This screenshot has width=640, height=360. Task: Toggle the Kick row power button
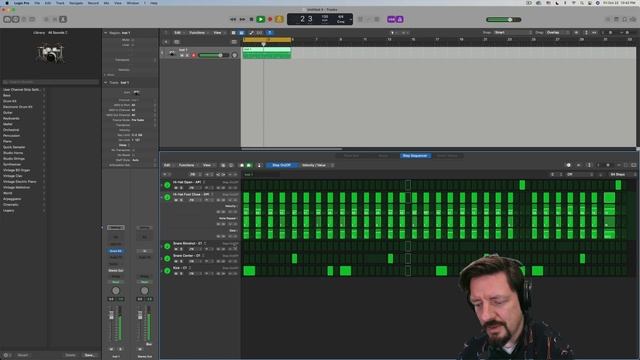coord(167,271)
